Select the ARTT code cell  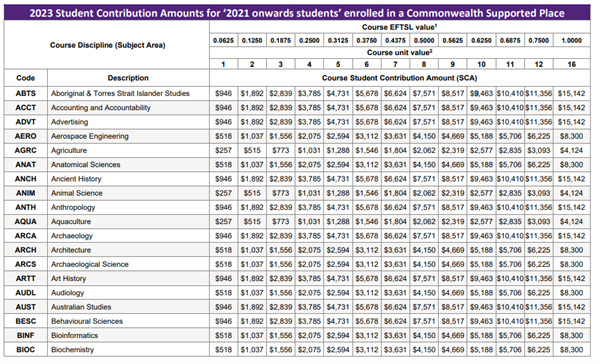[x=26, y=279]
